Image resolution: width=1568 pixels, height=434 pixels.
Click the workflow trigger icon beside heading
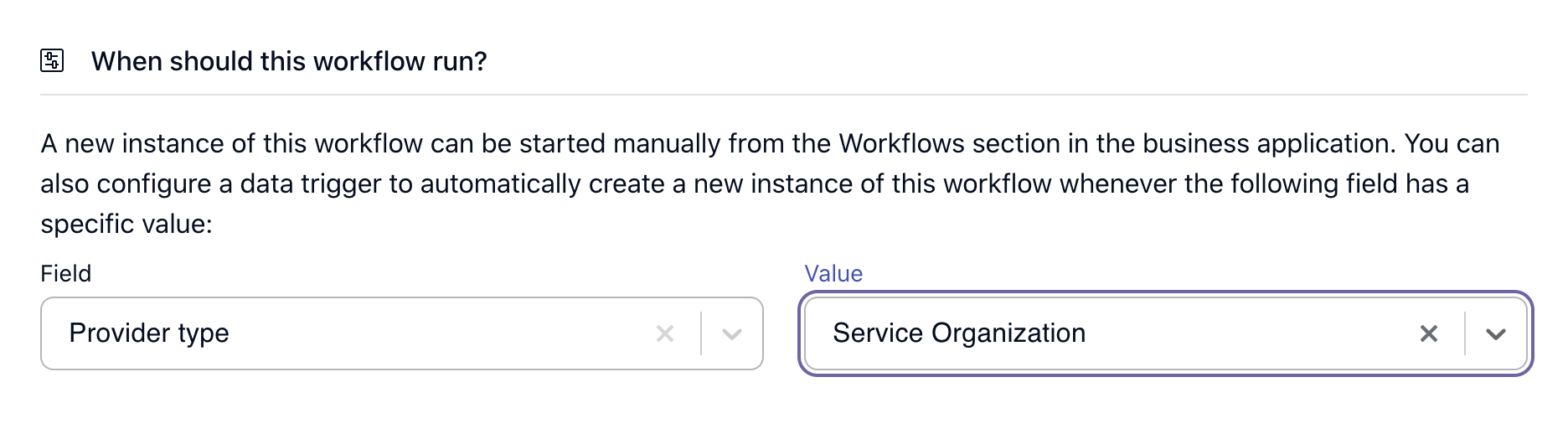(x=52, y=60)
